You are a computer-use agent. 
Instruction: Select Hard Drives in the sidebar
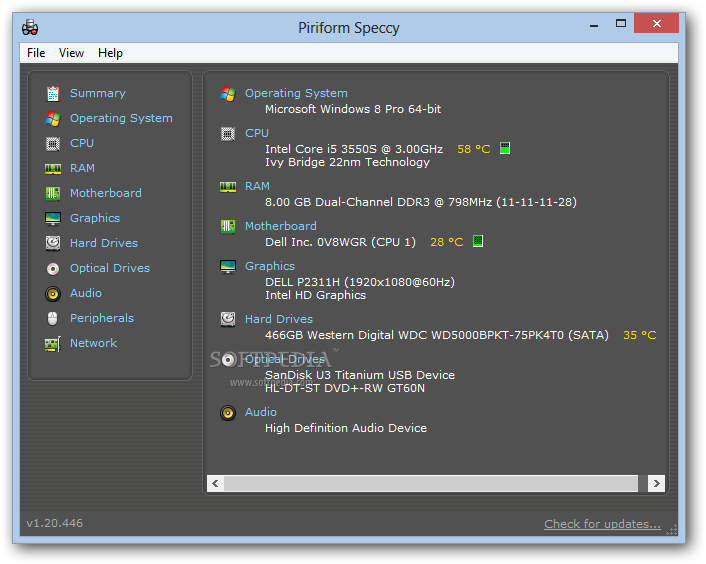(104, 243)
